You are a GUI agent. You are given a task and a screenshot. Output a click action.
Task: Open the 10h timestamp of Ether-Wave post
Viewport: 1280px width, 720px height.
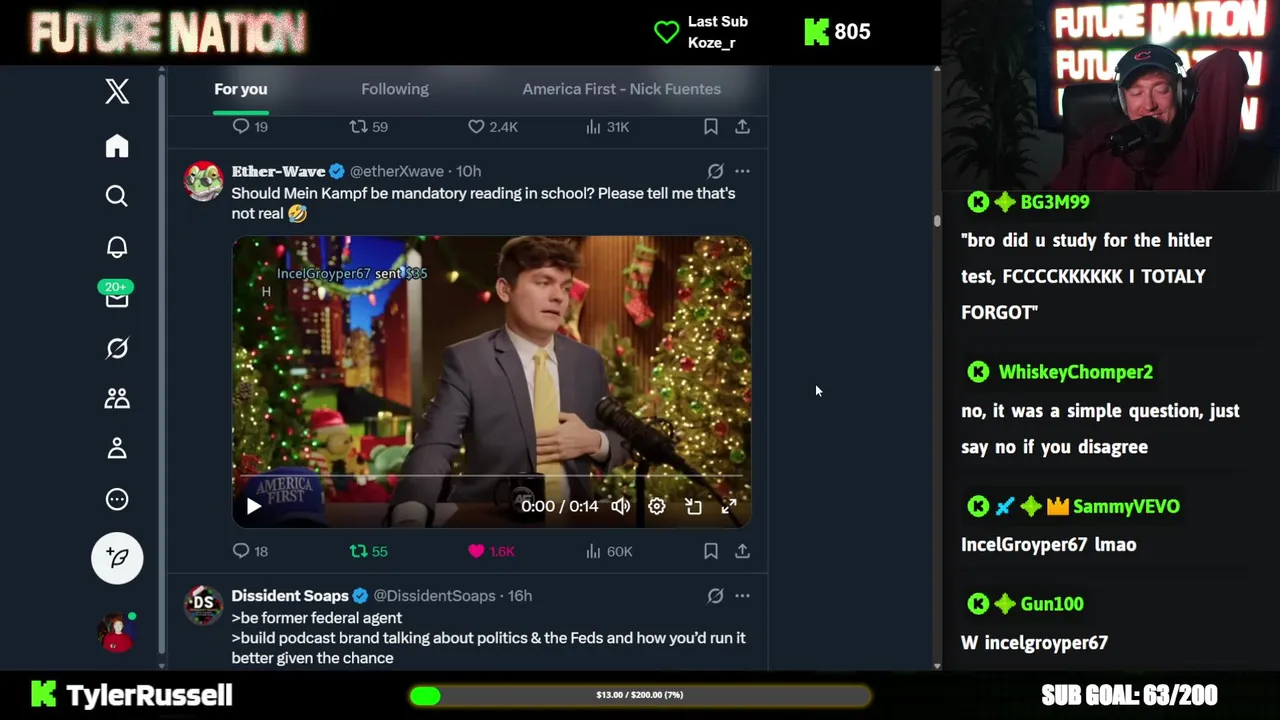tap(468, 171)
